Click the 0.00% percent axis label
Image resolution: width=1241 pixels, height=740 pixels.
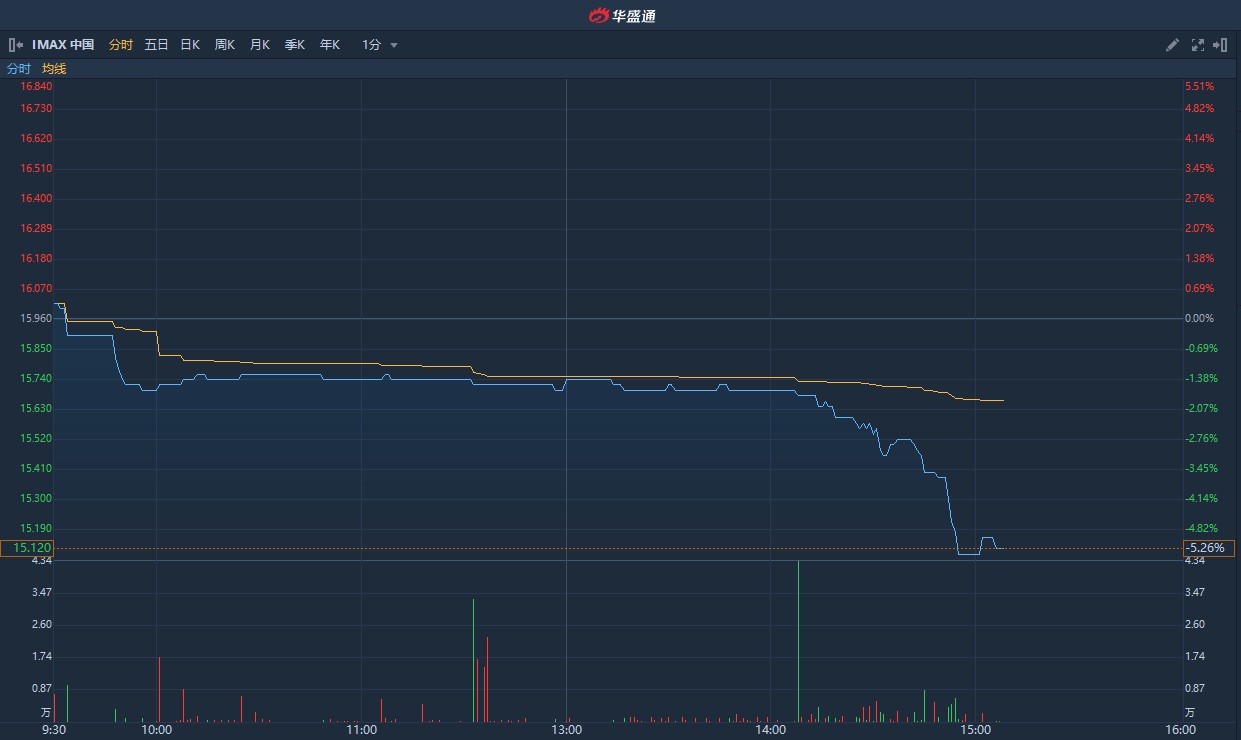[1199, 318]
